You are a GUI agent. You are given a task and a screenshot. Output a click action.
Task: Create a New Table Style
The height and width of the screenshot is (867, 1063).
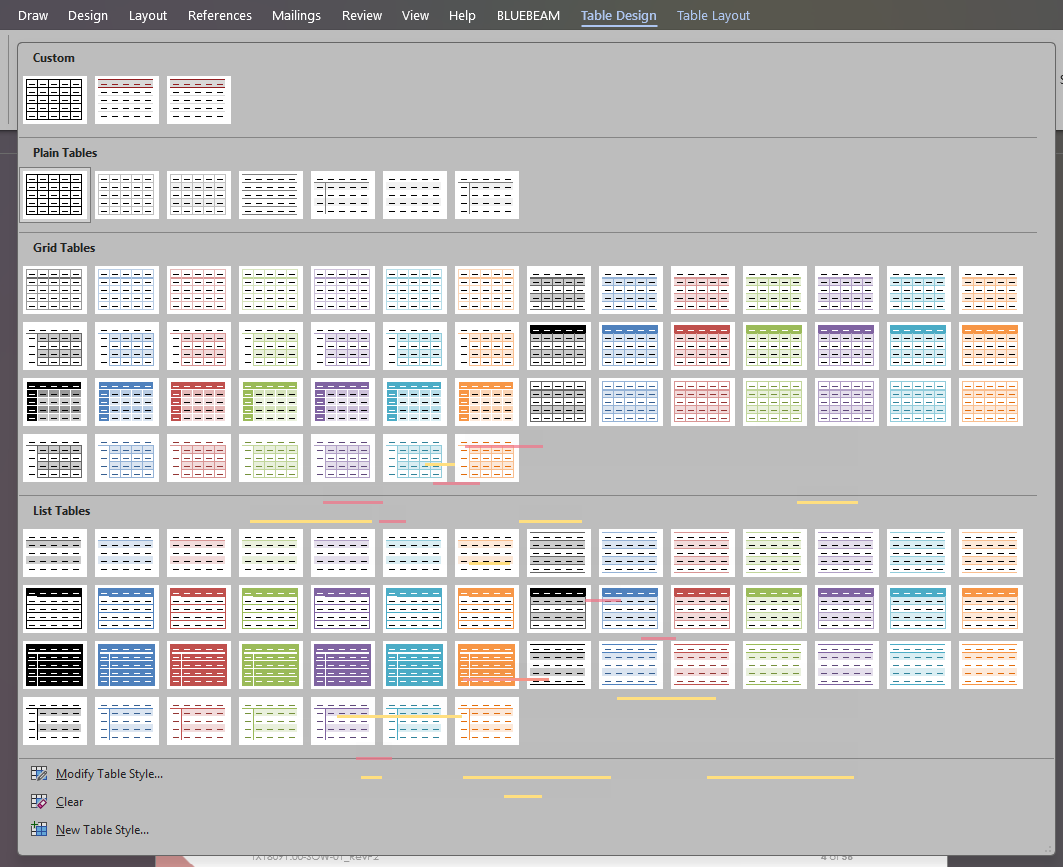[x=104, y=829]
